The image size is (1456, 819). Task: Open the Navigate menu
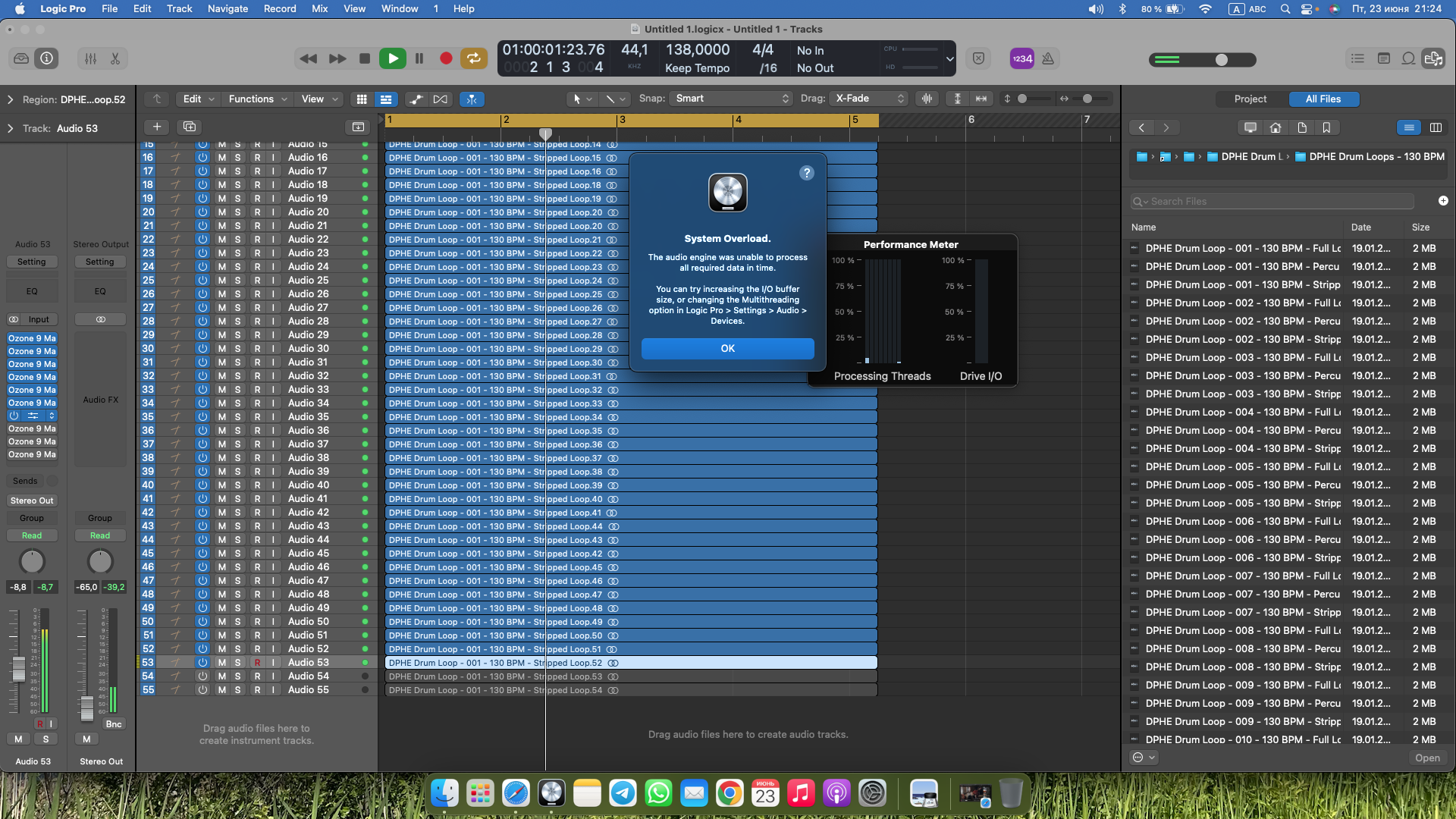[x=227, y=8]
